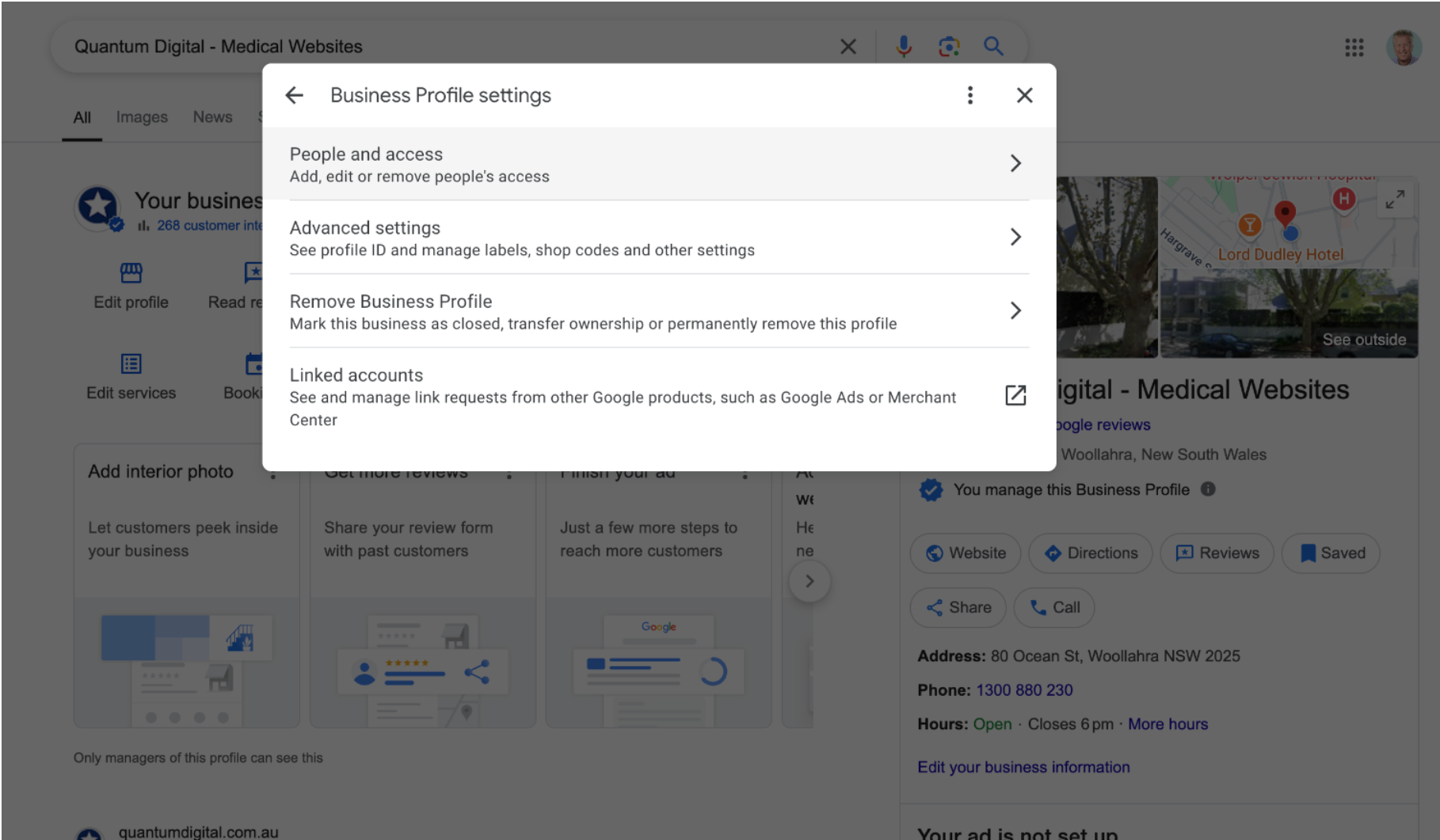
Task: Open Advanced settings row
Action: click(659, 238)
